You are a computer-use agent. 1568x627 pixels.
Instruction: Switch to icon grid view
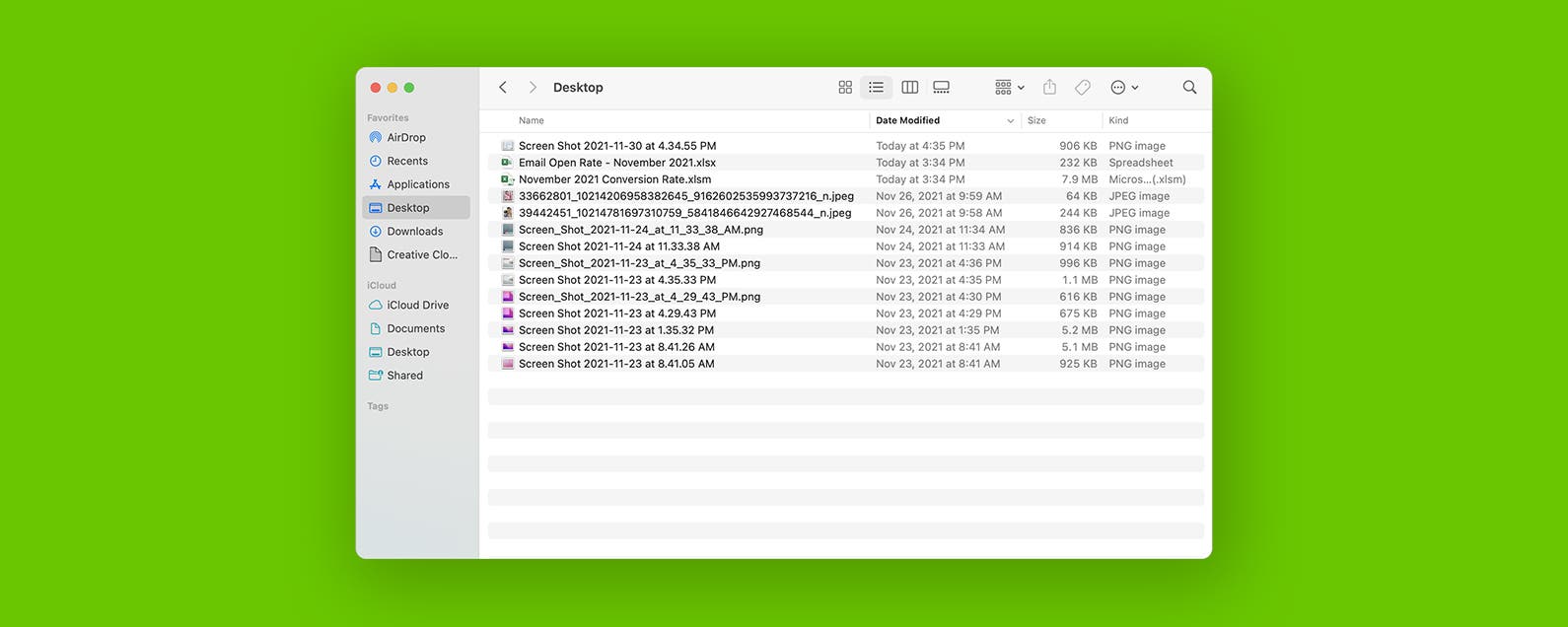[845, 88]
